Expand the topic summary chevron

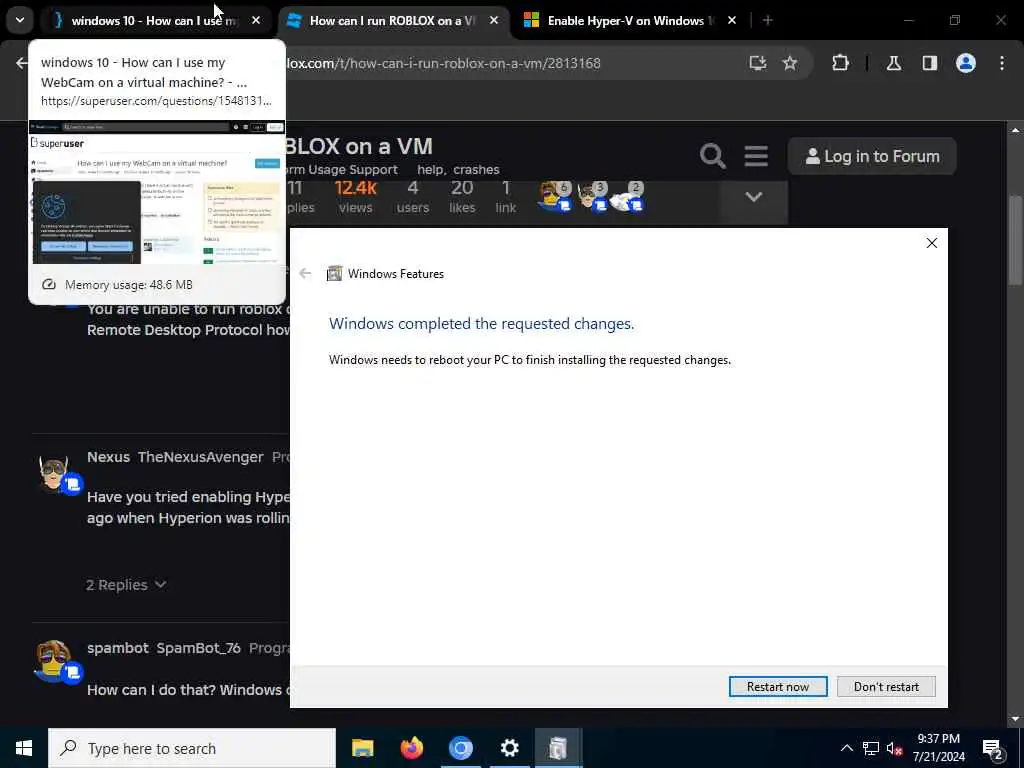click(754, 197)
